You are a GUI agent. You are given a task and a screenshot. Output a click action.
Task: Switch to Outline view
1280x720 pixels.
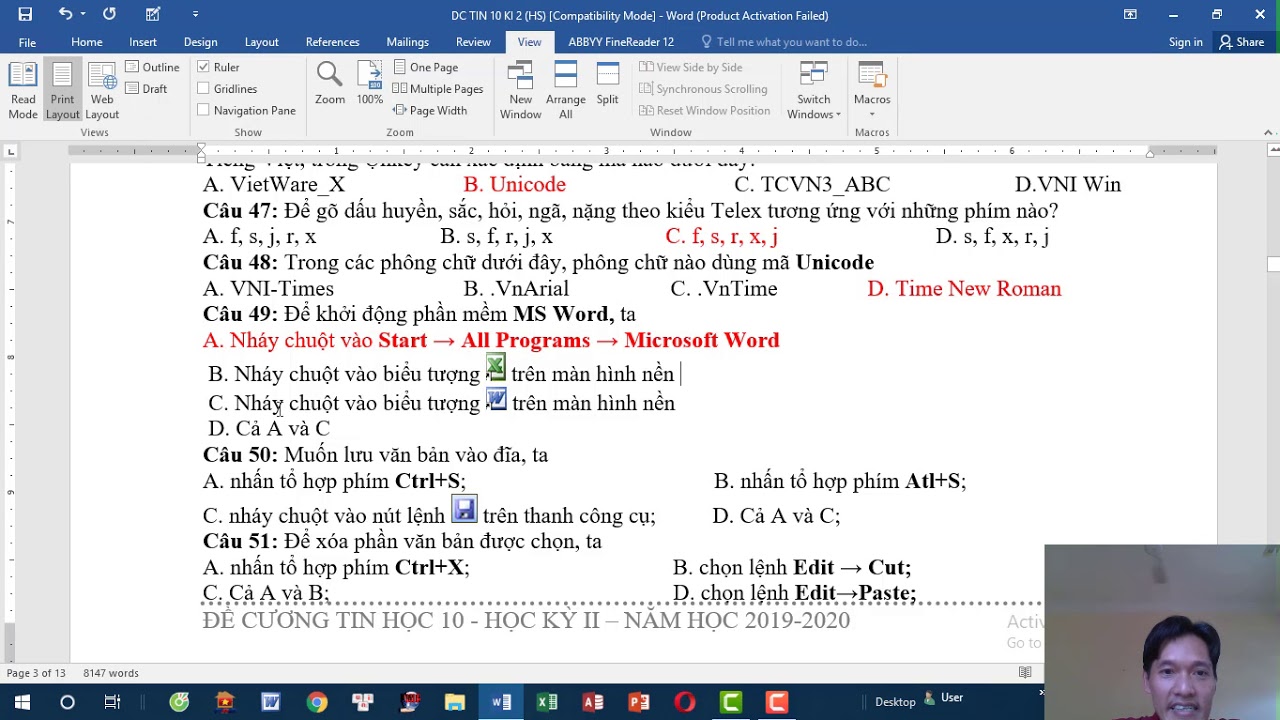coord(152,67)
